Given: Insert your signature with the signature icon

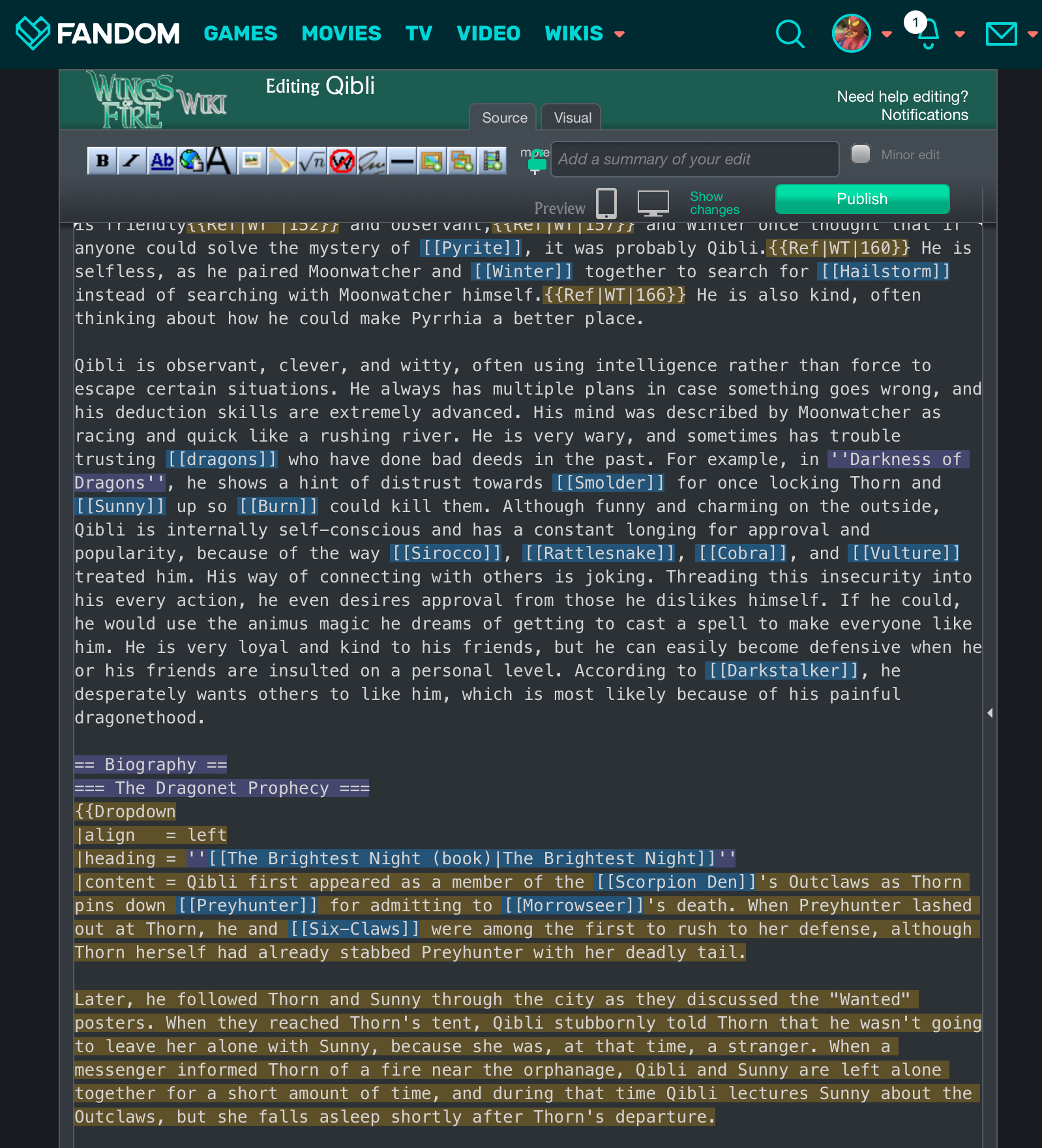Looking at the screenshot, I should (x=372, y=160).
